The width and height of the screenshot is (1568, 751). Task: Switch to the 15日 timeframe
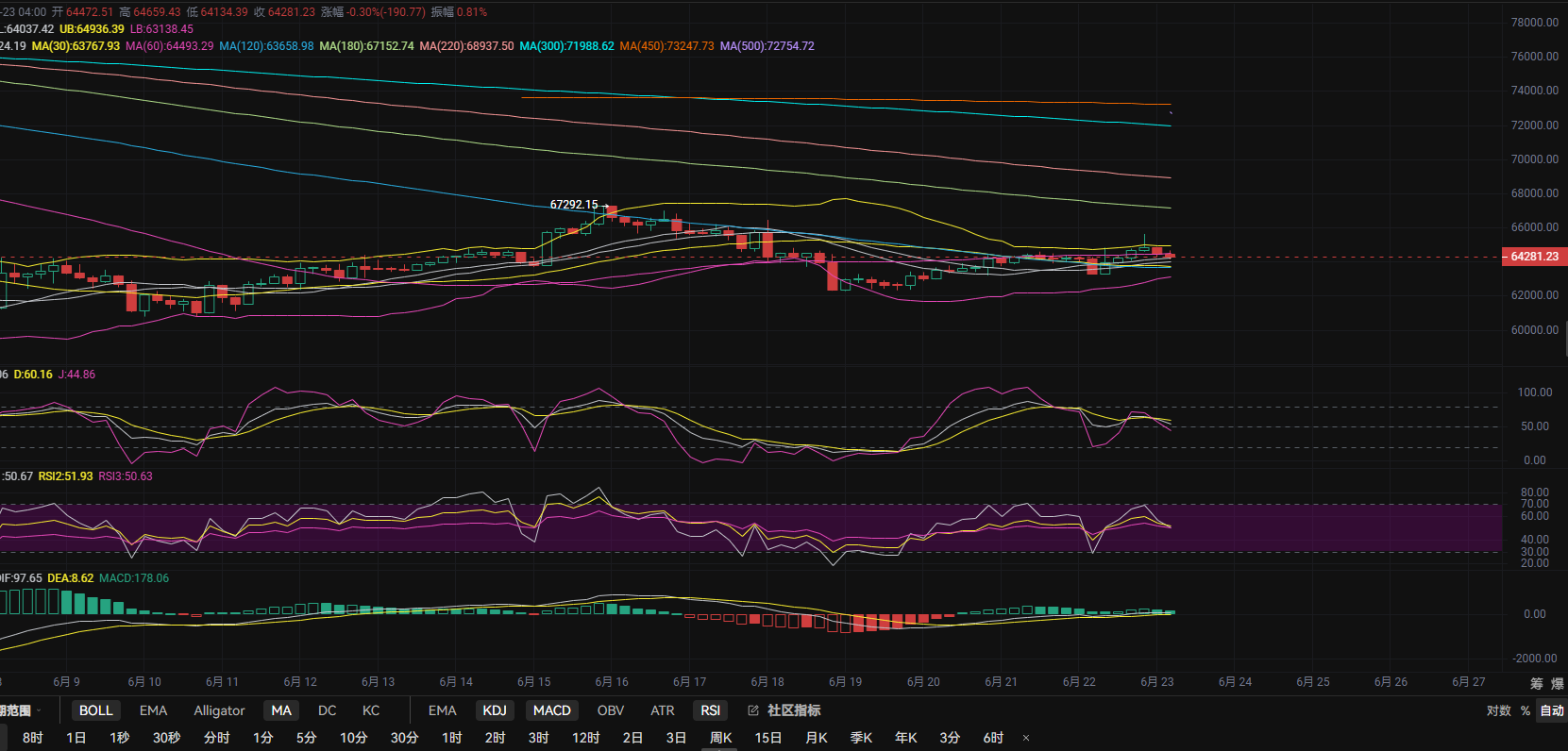pyautogui.click(x=768, y=738)
